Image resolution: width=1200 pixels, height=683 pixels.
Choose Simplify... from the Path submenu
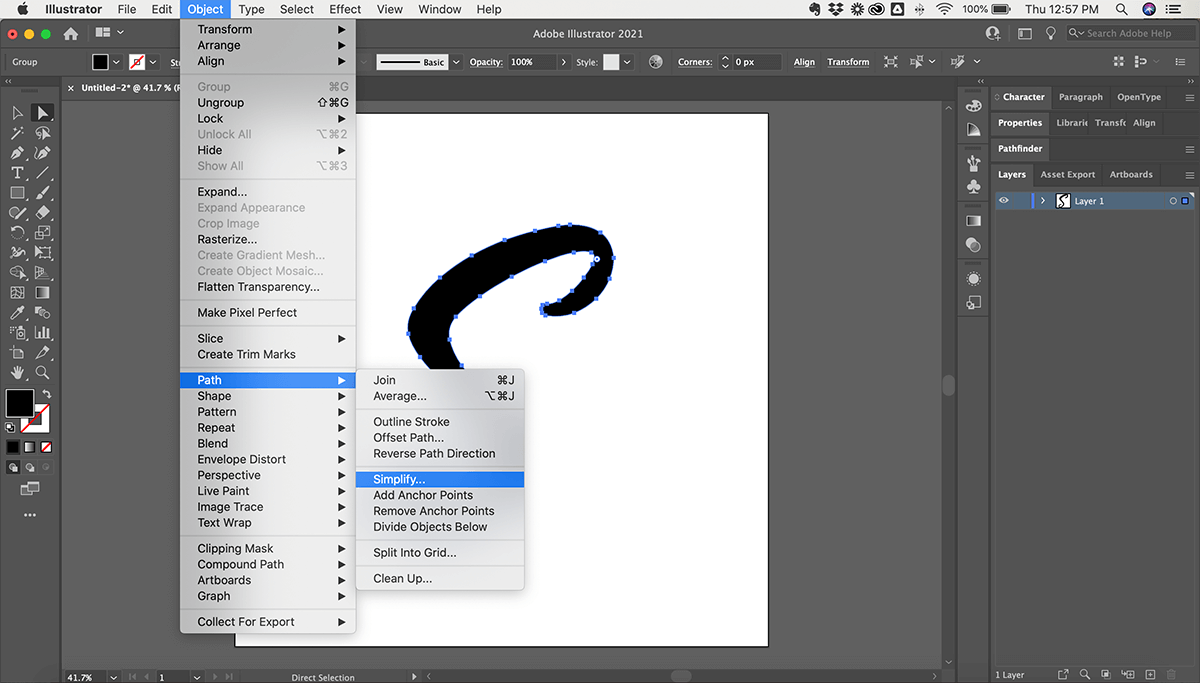click(399, 480)
